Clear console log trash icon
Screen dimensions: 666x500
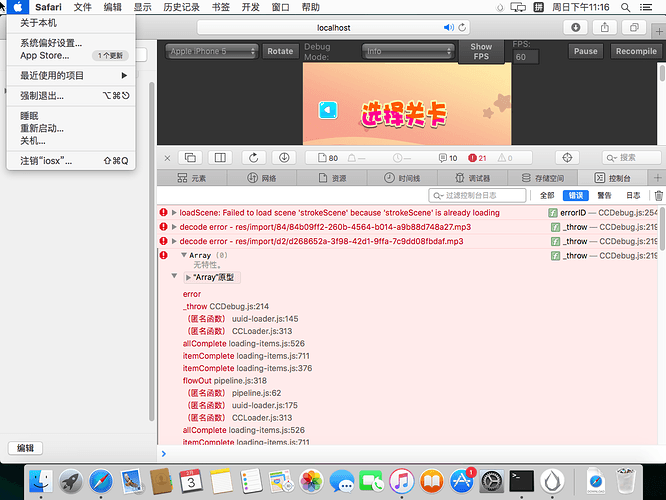(659, 195)
